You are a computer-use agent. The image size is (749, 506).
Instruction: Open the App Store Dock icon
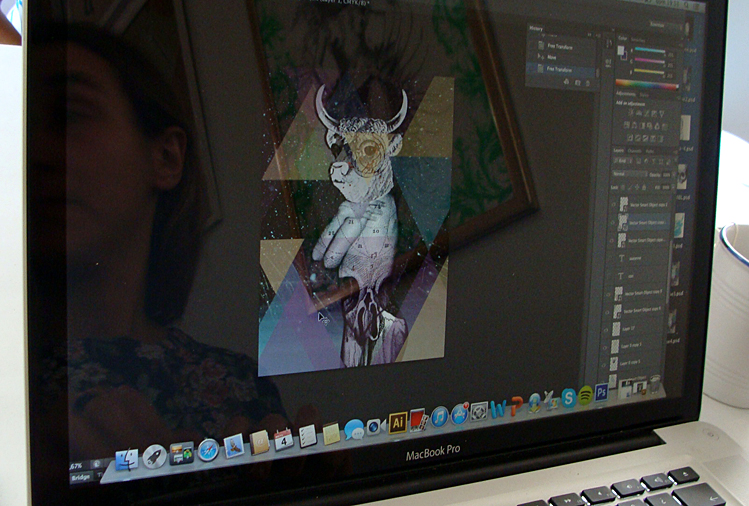[x=459, y=414]
